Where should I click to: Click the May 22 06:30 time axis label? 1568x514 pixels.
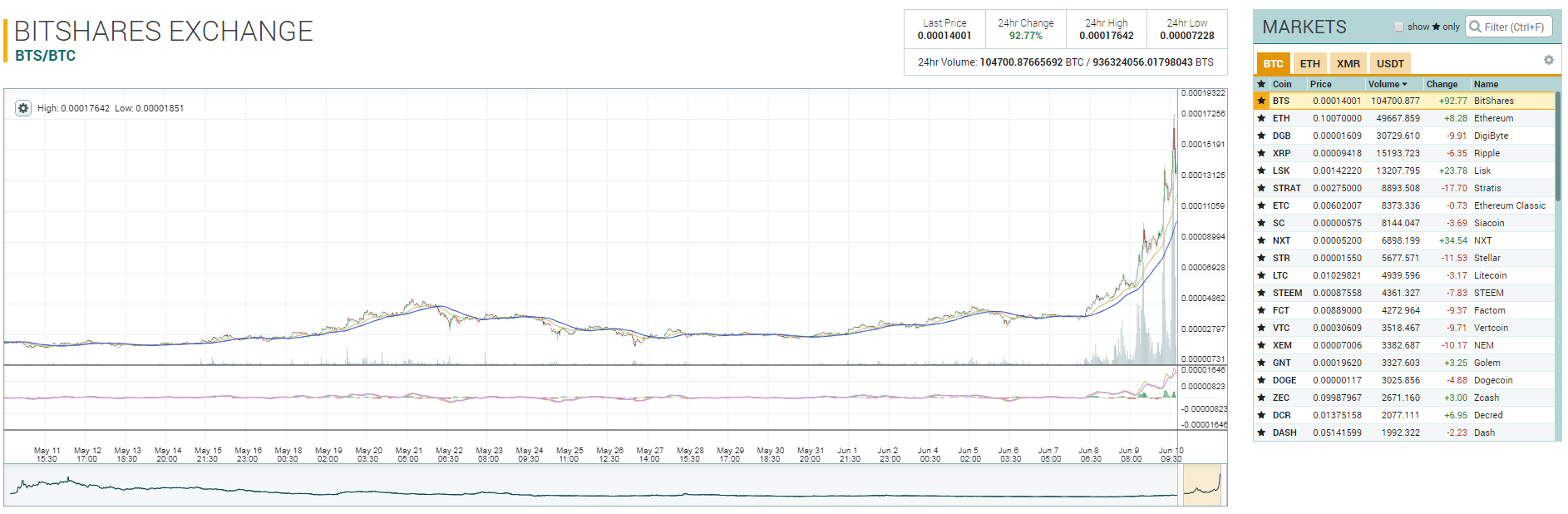pyautogui.click(x=449, y=454)
